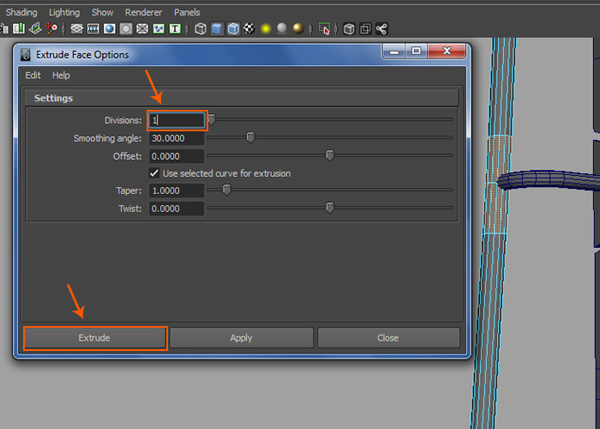This screenshot has width=600, height=429.
Task: Click the 'Taper:' label
Action: [129, 191]
